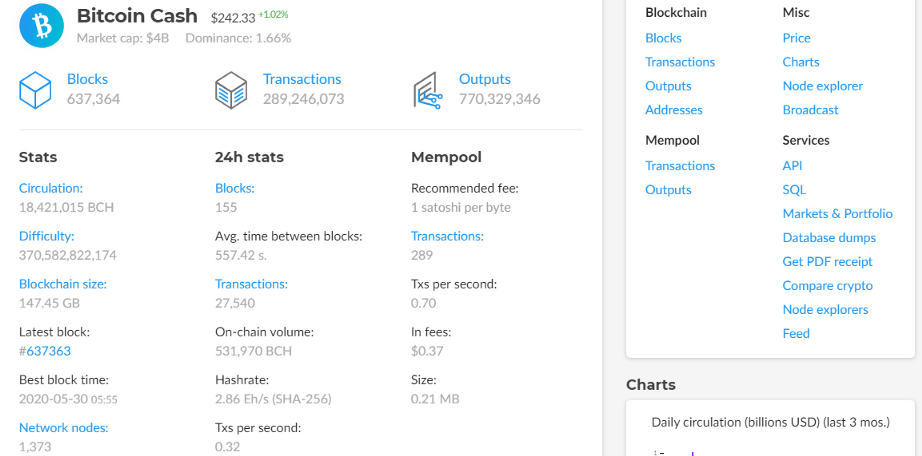The width and height of the screenshot is (922, 456).
Task: Open the Circulation stat link
Action: tap(51, 188)
